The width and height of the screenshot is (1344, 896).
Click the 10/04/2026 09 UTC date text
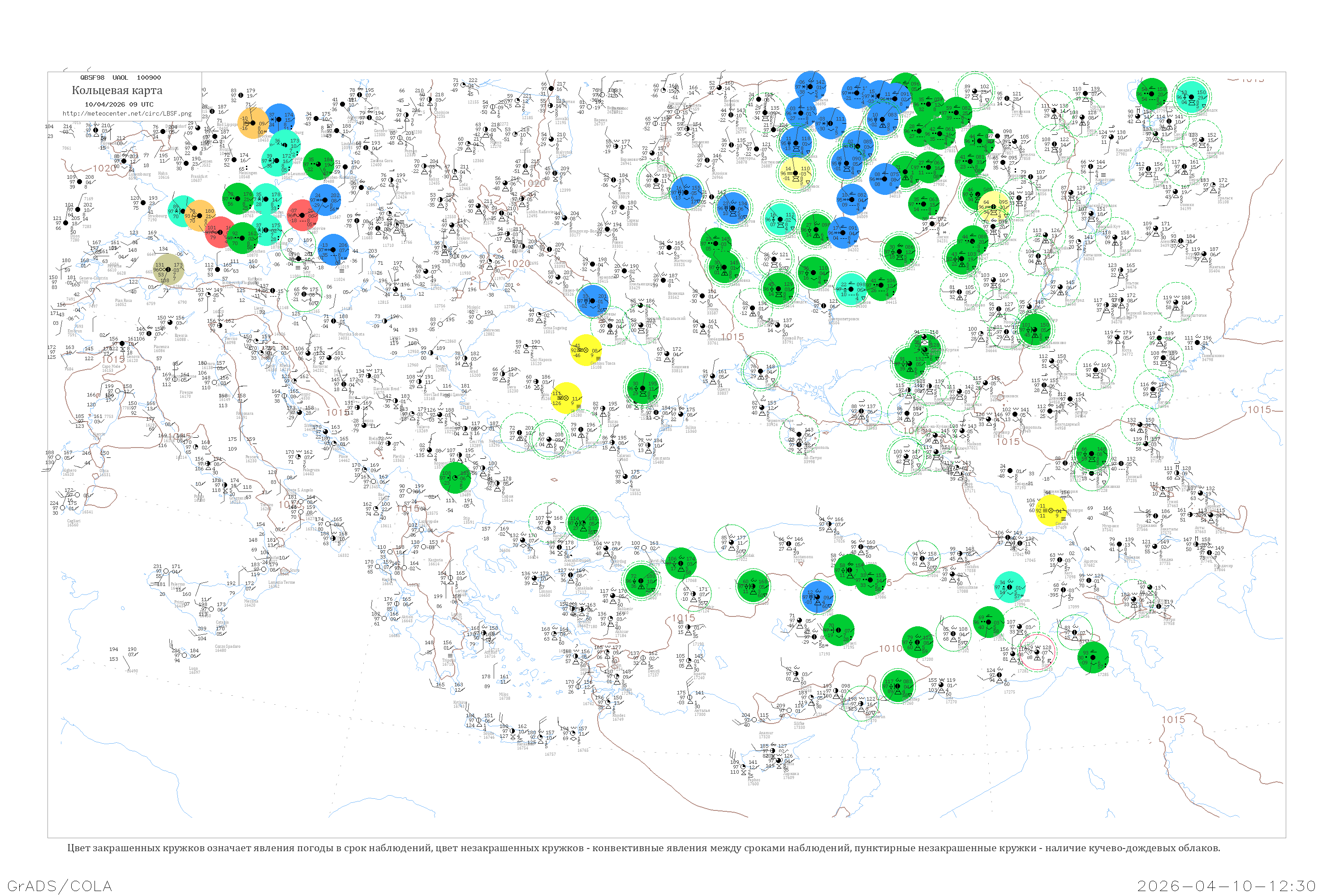pyautogui.click(x=119, y=104)
